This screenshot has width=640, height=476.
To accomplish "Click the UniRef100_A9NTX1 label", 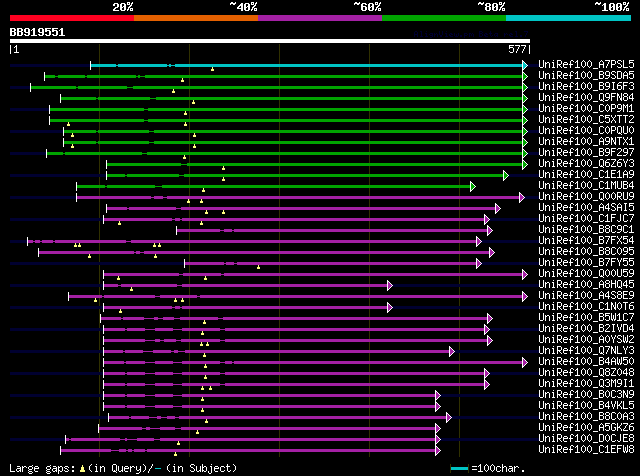I will click(586, 141).
